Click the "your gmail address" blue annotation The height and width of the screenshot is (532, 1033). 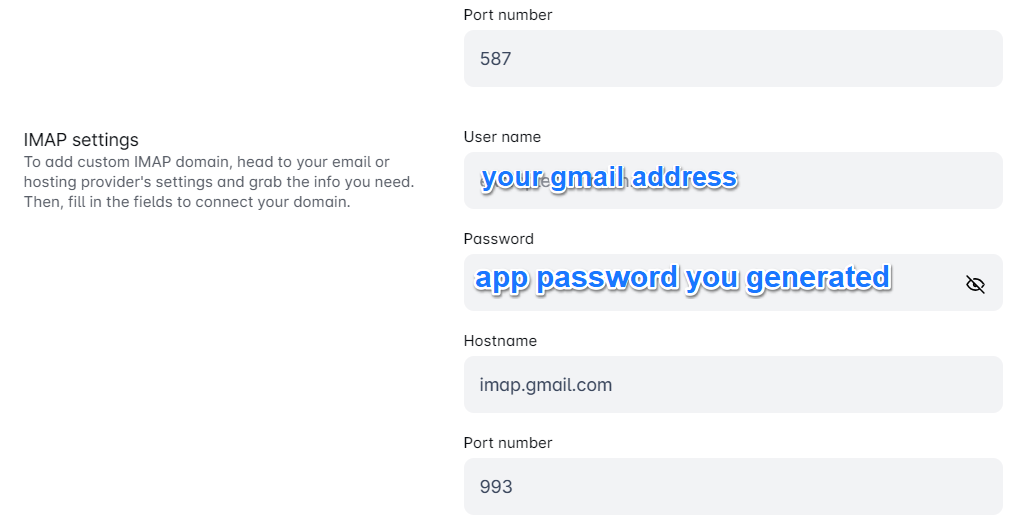608,178
